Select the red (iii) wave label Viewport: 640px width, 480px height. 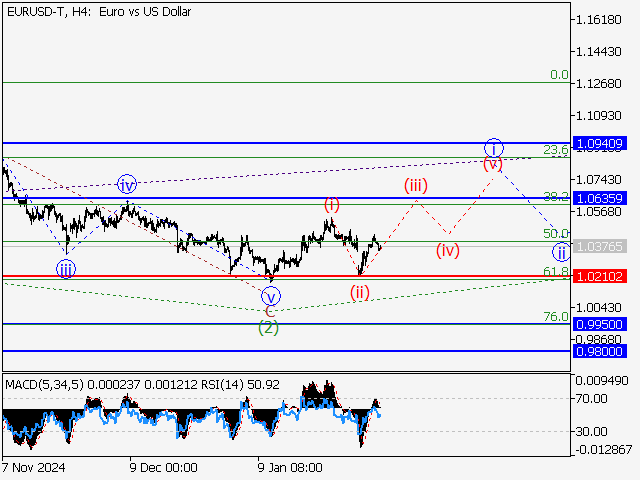tap(416, 185)
